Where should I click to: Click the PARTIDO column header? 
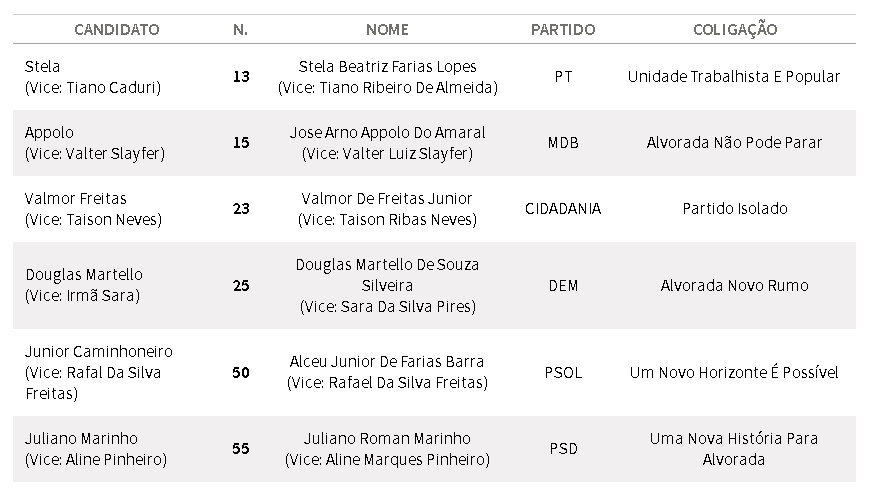[x=563, y=29]
